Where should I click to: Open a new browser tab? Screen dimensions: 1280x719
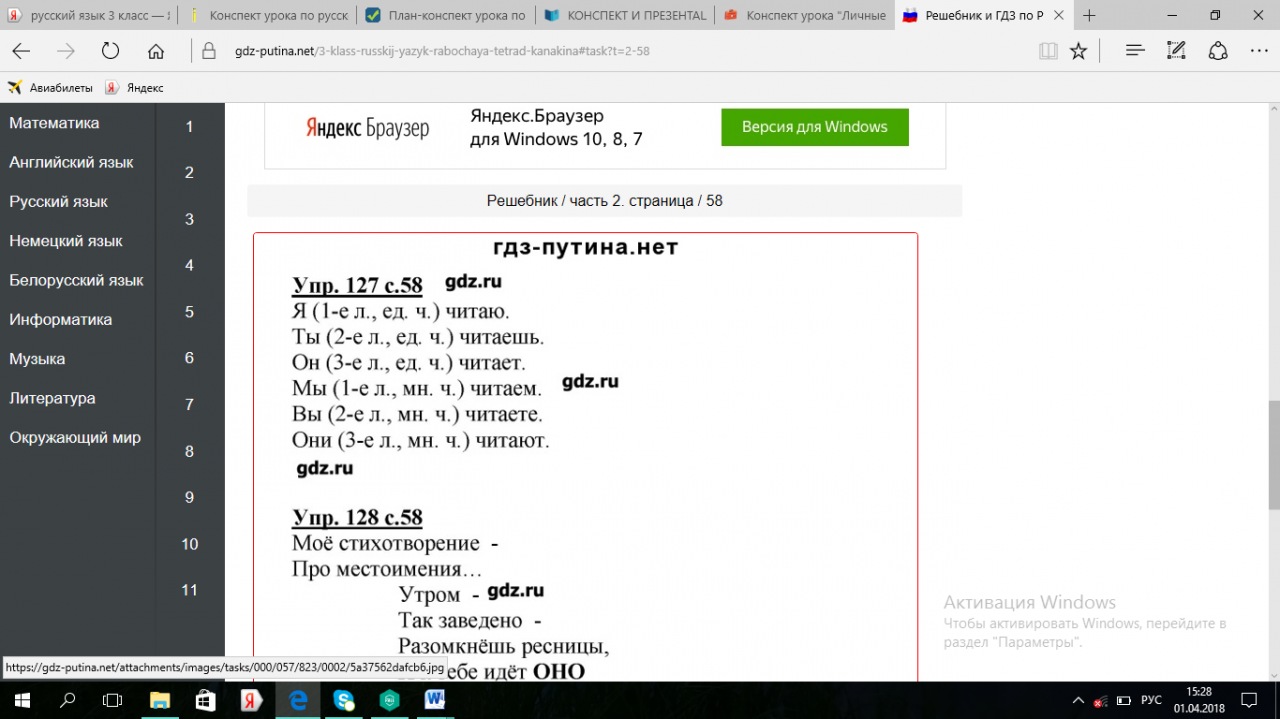point(1089,15)
